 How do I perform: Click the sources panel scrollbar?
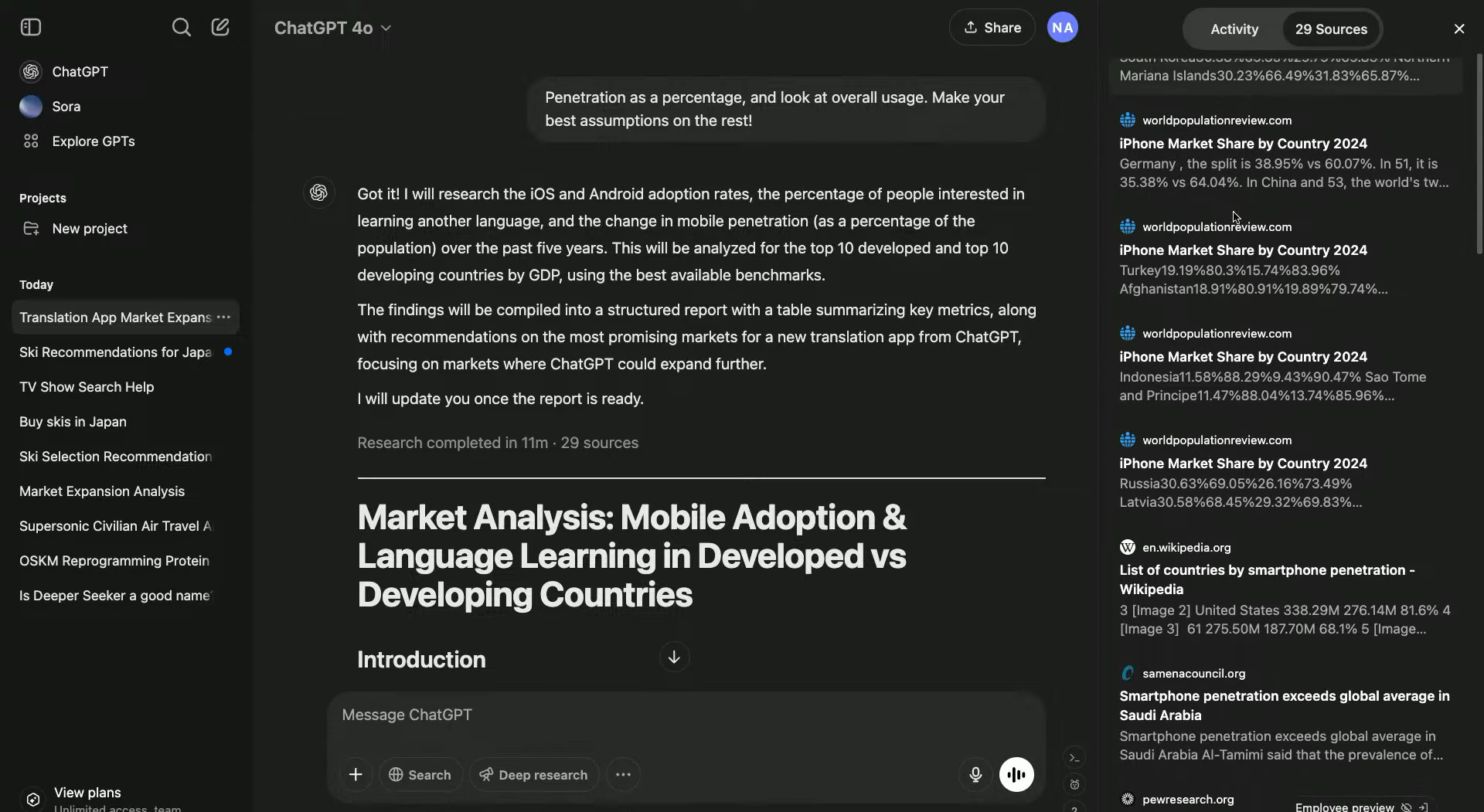pyautogui.click(x=1479, y=155)
